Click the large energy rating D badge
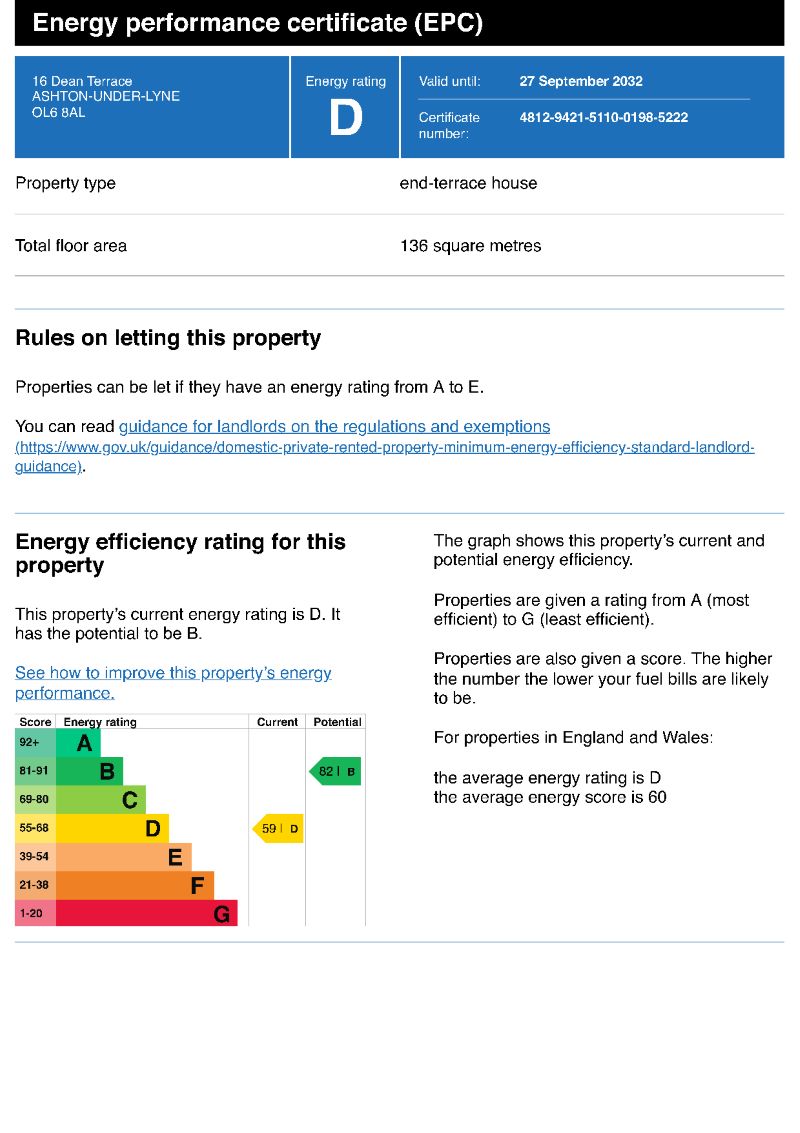The height and width of the screenshot is (1133, 800). pos(345,118)
